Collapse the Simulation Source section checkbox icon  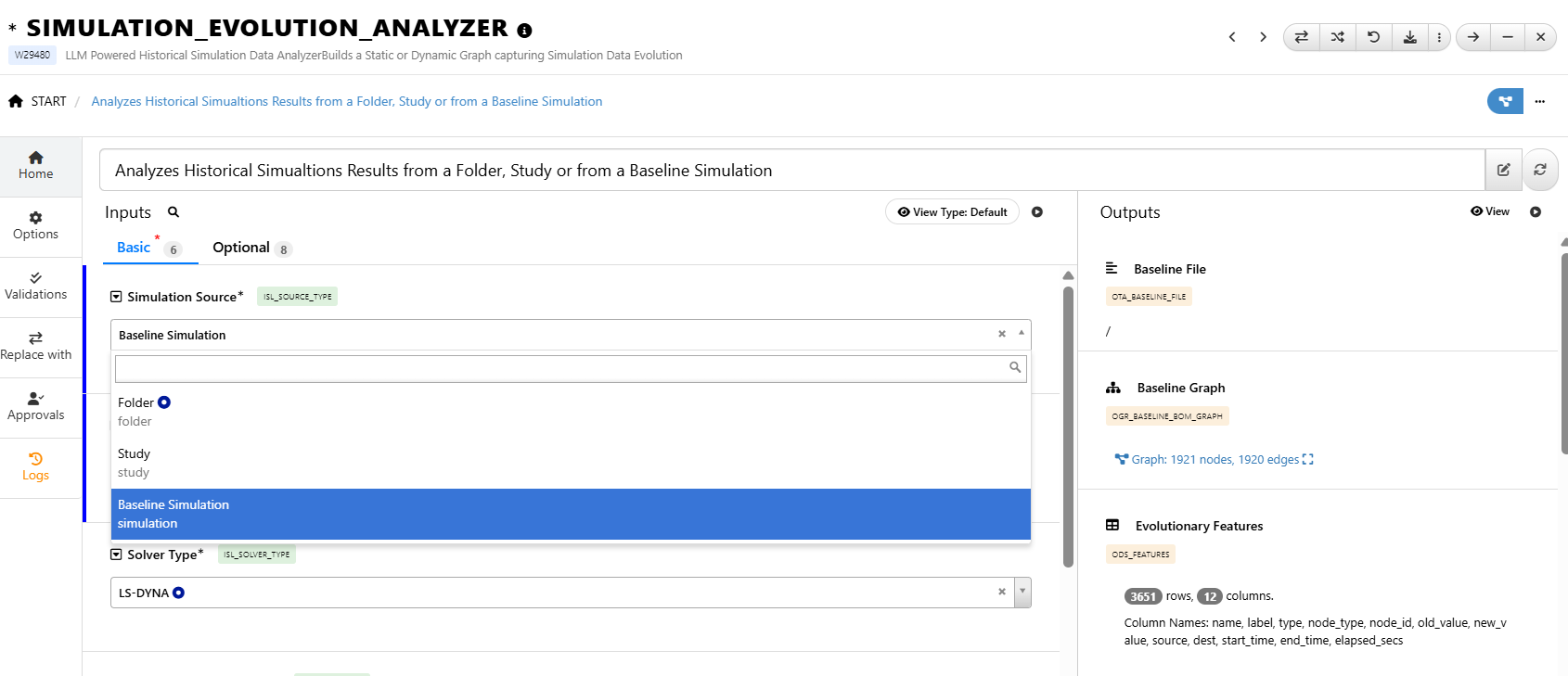[x=116, y=297]
